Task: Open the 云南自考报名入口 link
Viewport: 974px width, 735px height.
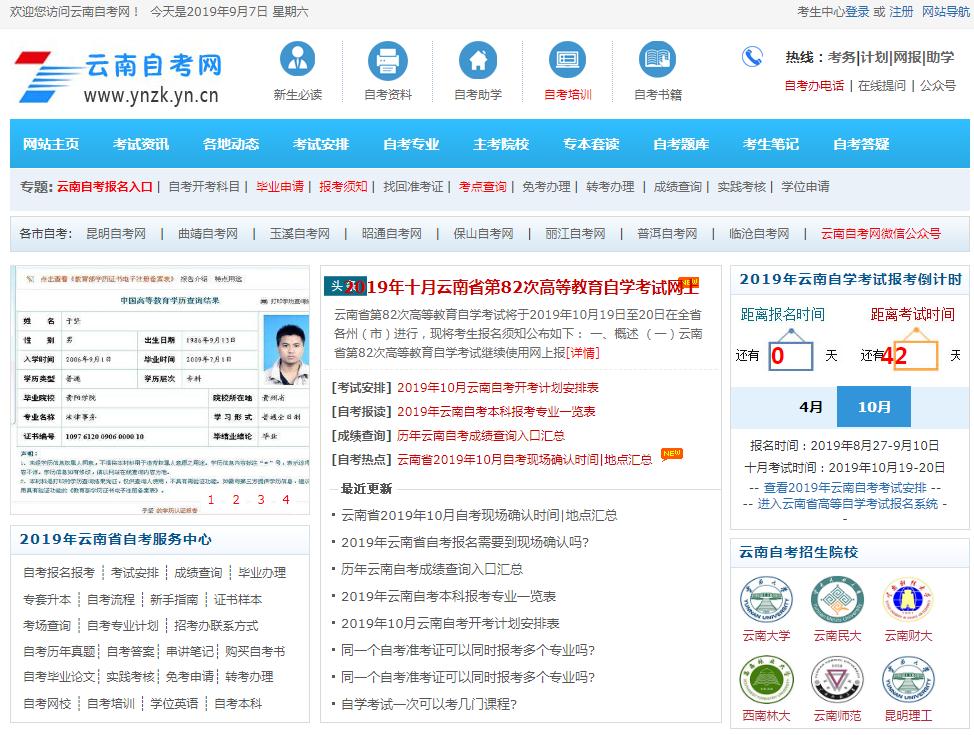Action: tap(104, 187)
